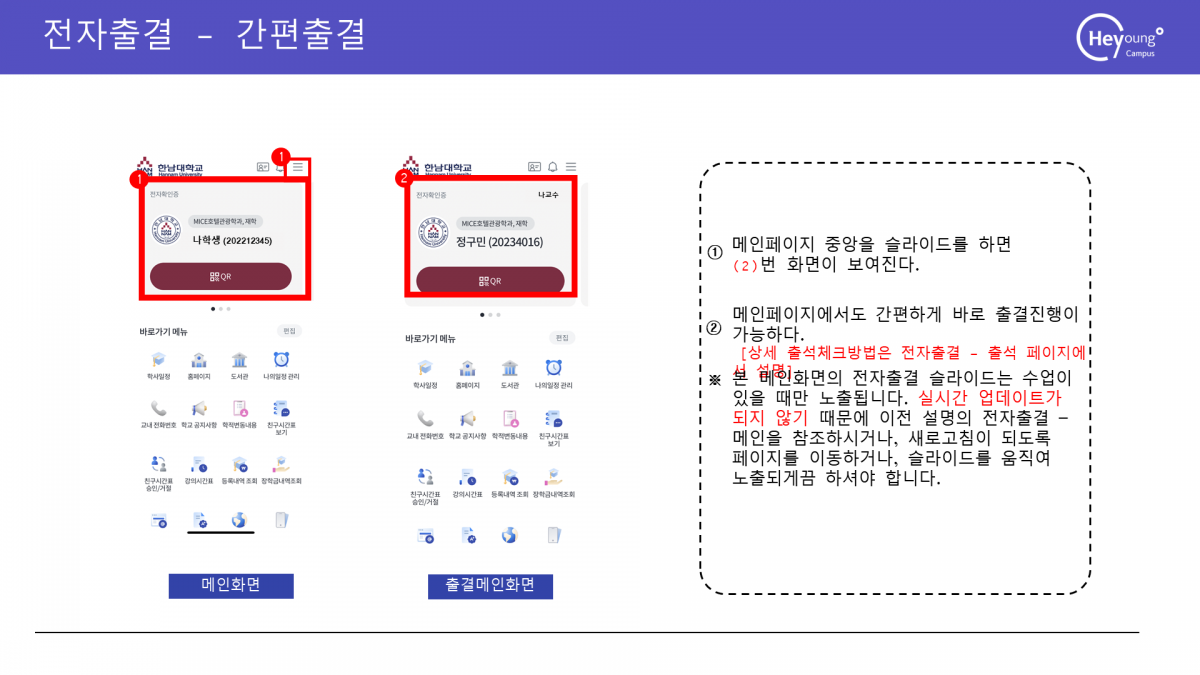Click 편집 button on the 출결메인화면 phone
1200x675 pixels.
(562, 338)
